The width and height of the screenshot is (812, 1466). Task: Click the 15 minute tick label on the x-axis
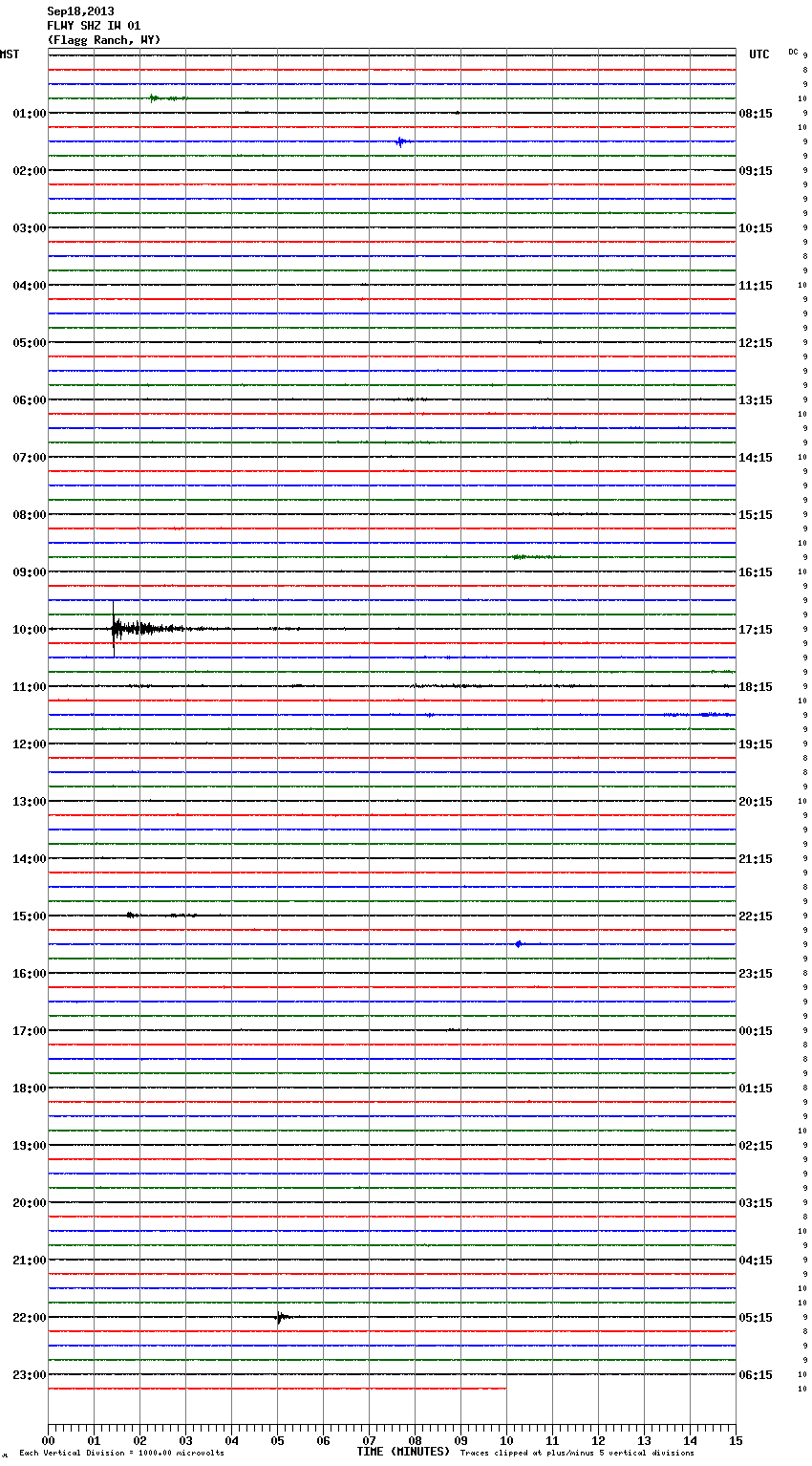[x=736, y=1440]
